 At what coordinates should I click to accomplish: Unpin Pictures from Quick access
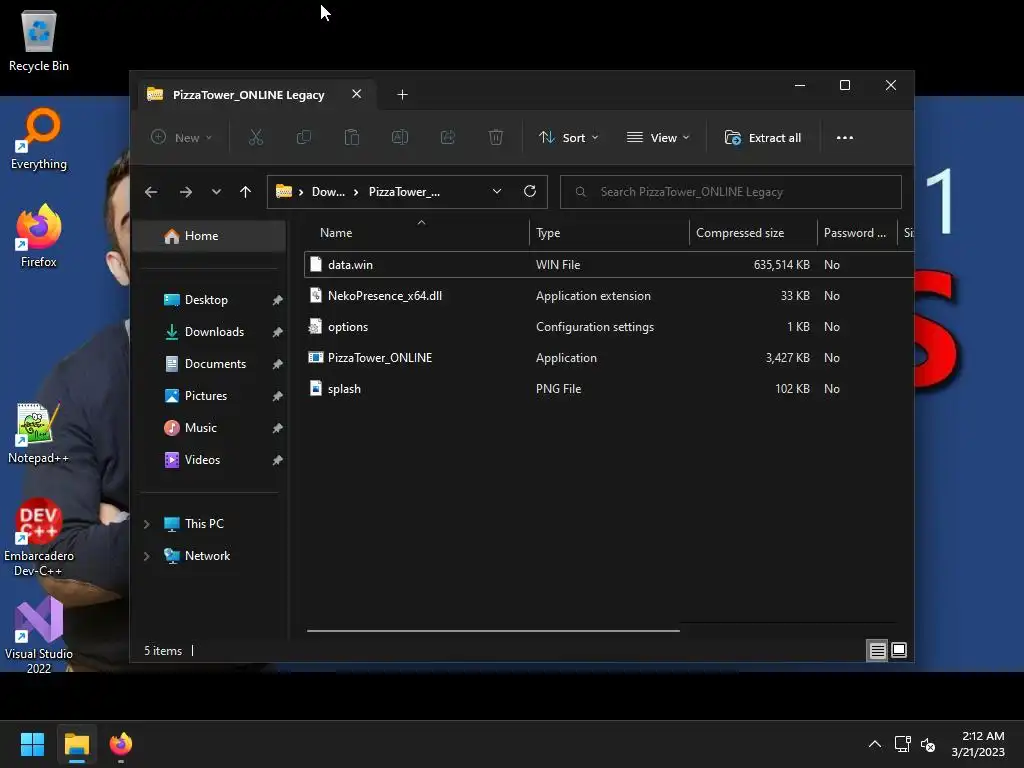click(277, 396)
